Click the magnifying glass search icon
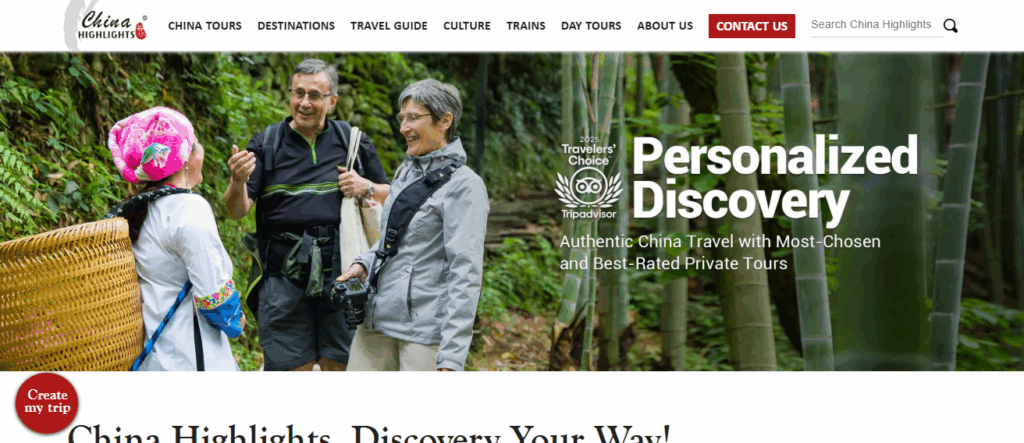 [950, 26]
